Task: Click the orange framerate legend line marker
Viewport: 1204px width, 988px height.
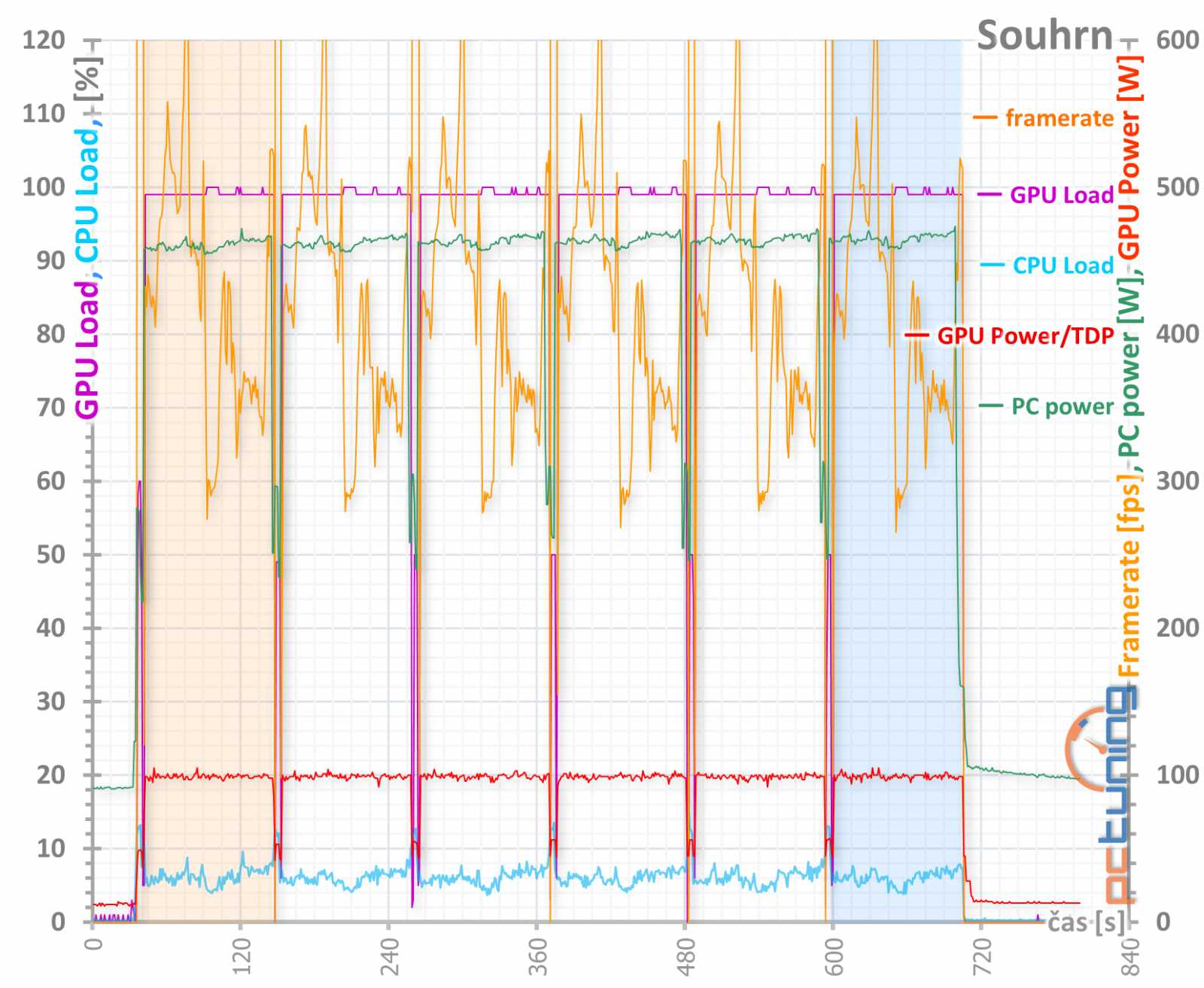Action: pos(985,118)
